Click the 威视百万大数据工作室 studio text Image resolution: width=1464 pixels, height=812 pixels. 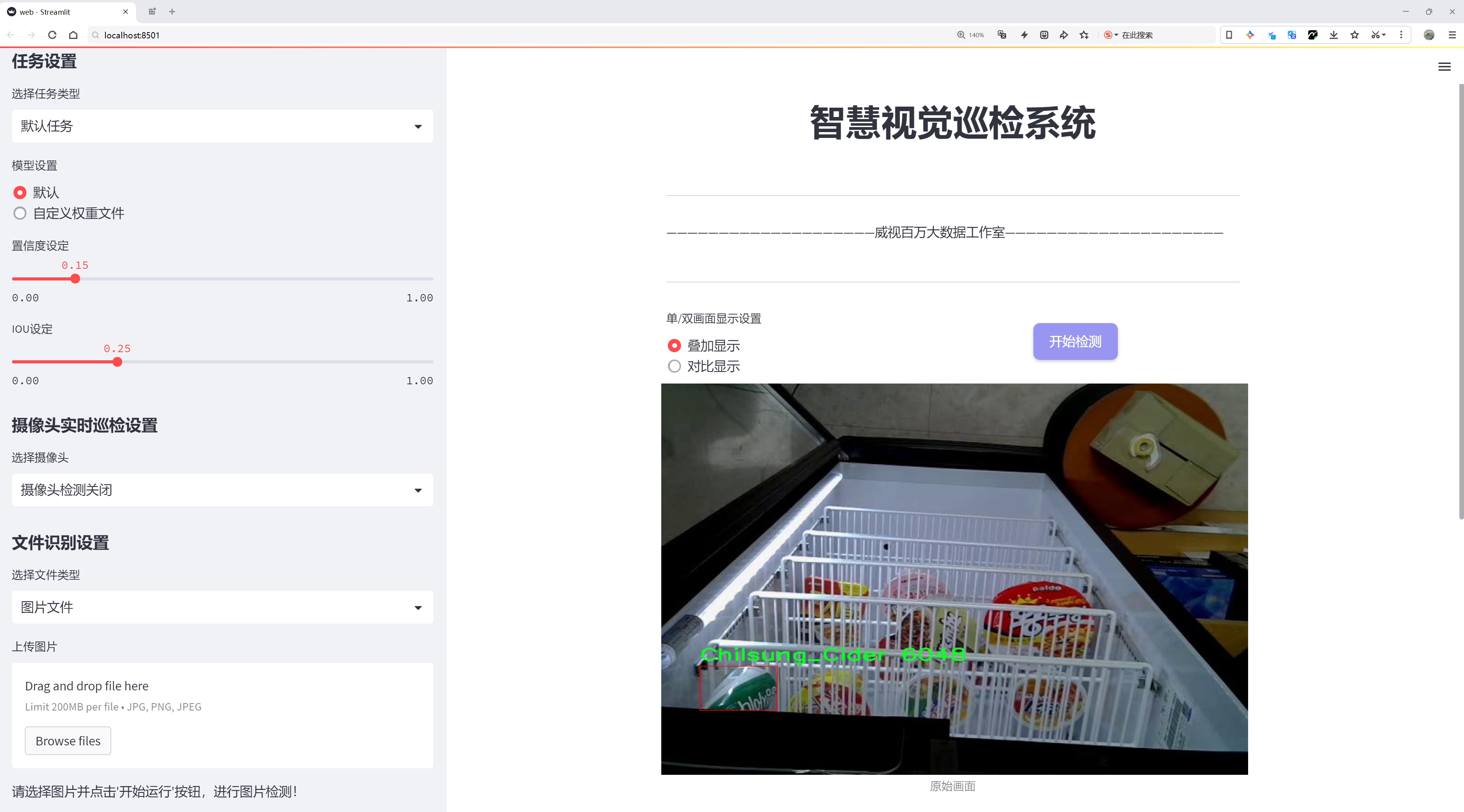coord(940,232)
